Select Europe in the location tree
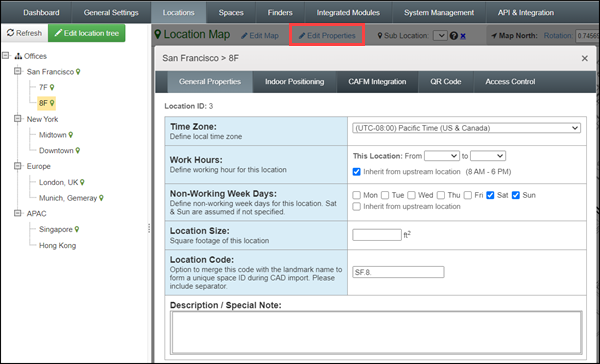The height and width of the screenshot is (364, 600). tap(39, 166)
